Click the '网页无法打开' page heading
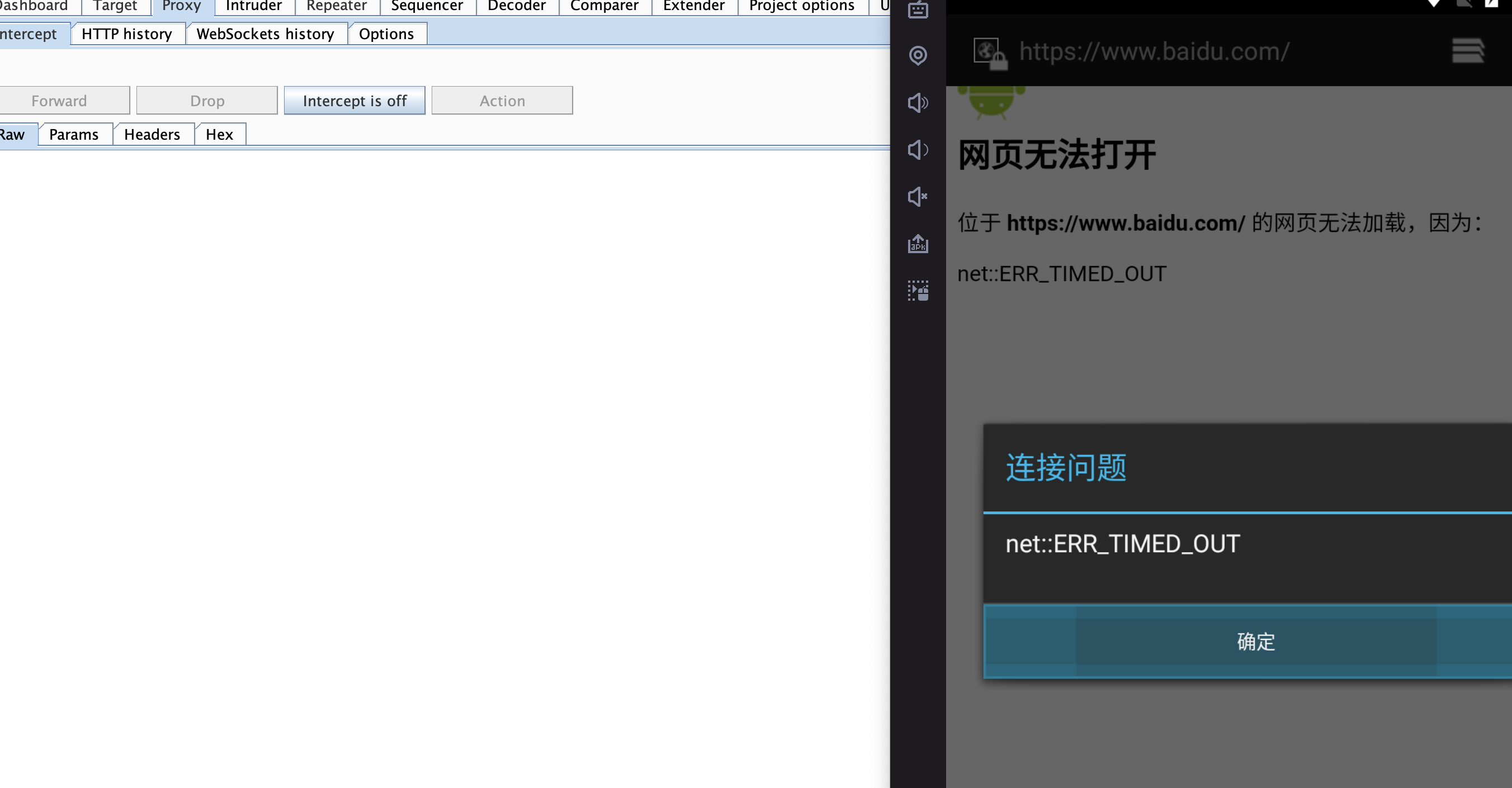 [1056, 155]
